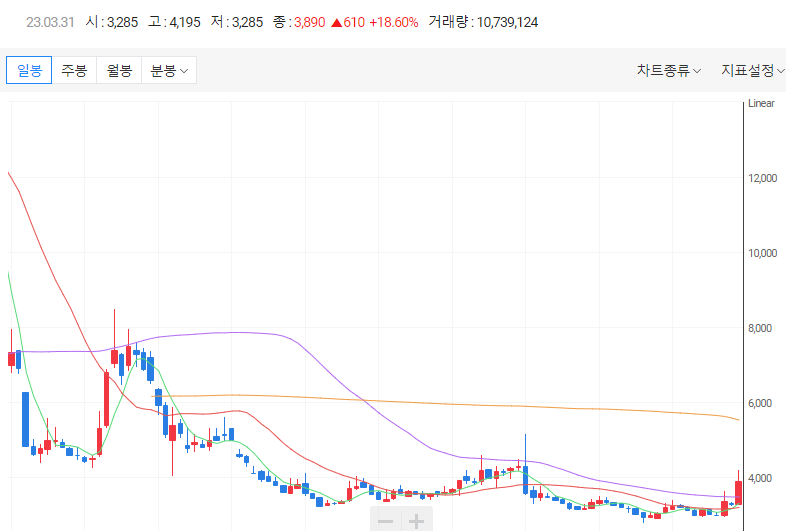Click the 23.03.31 date text
Screen dimensions: 786x531
(50, 23)
